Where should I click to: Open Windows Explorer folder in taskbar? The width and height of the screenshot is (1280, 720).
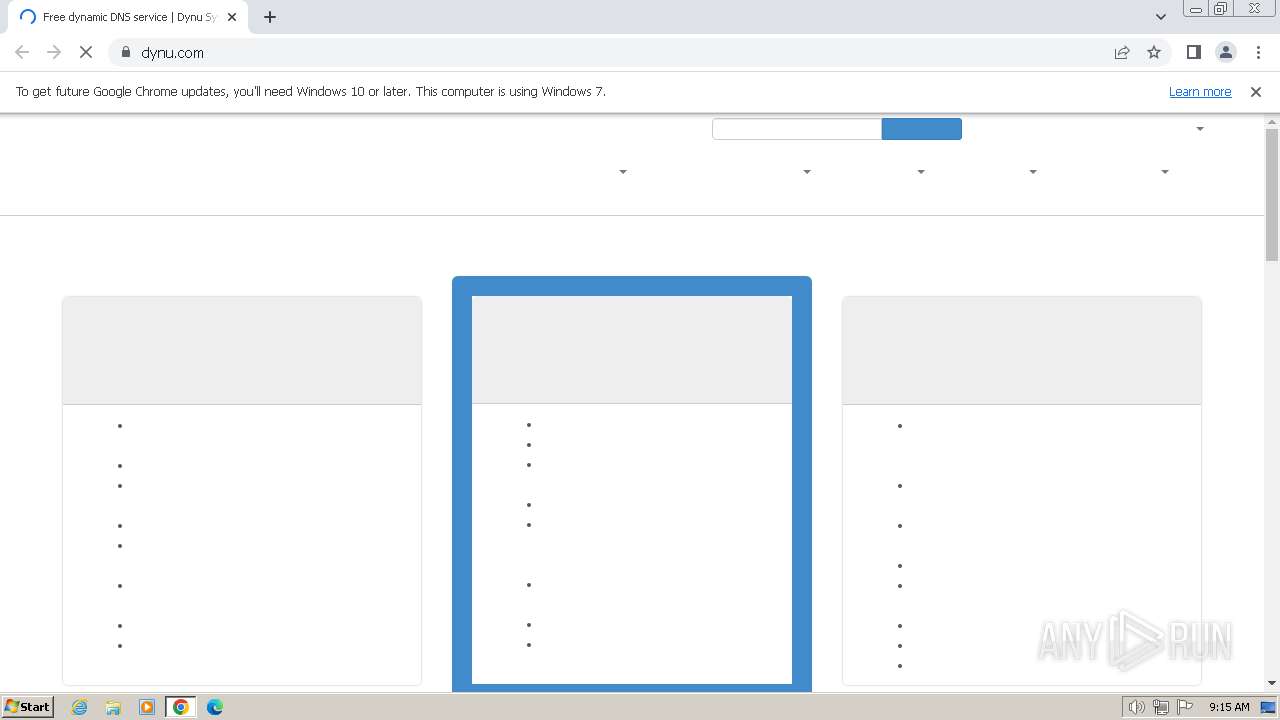click(x=113, y=707)
